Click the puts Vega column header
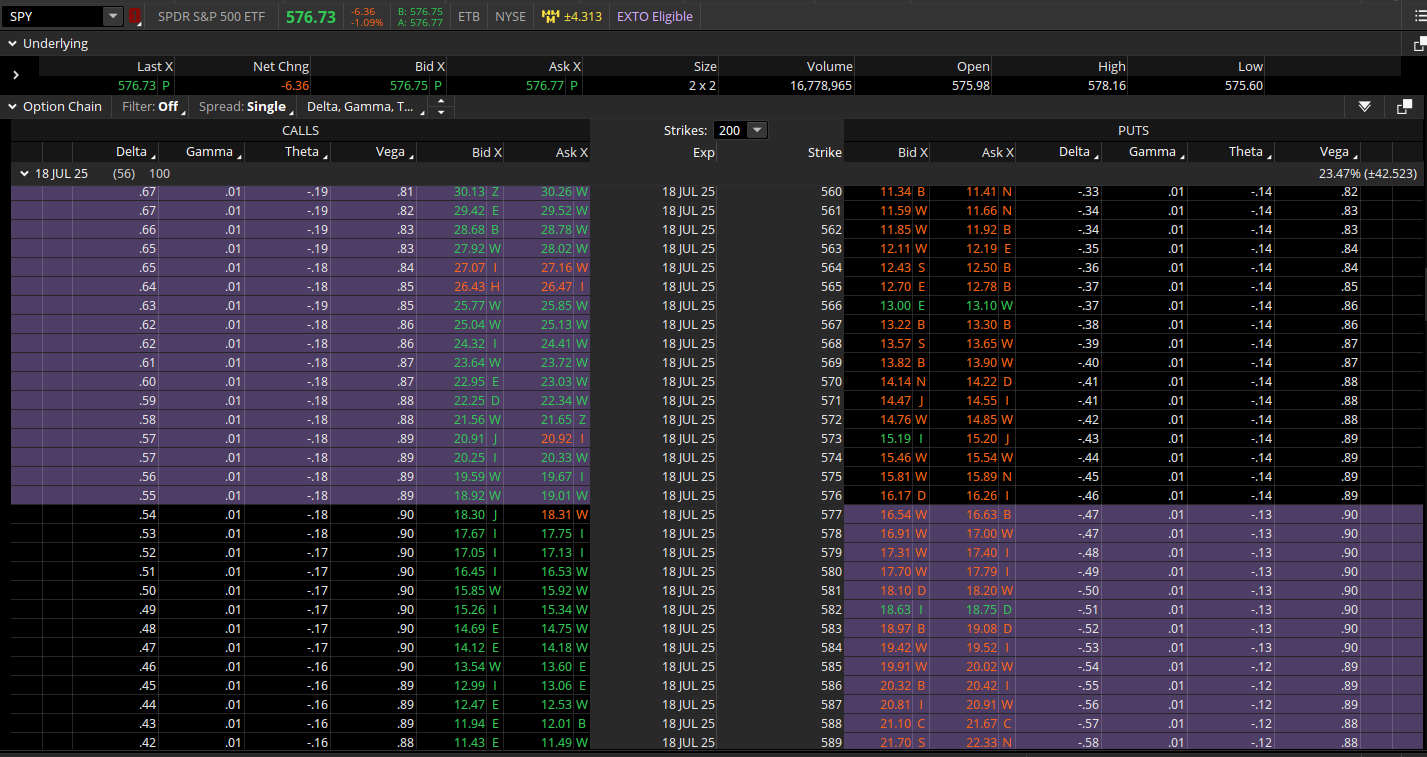The image size is (1427, 757). [x=1334, y=152]
